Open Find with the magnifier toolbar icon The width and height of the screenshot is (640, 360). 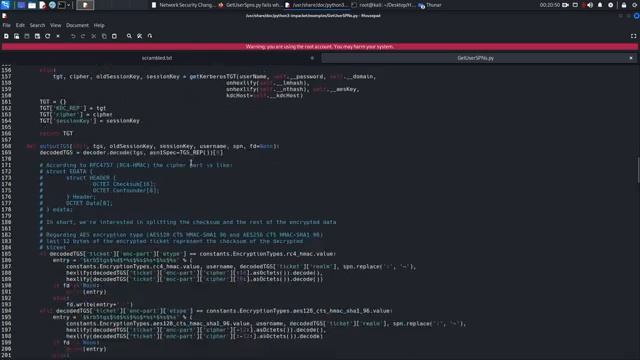tap(129, 36)
